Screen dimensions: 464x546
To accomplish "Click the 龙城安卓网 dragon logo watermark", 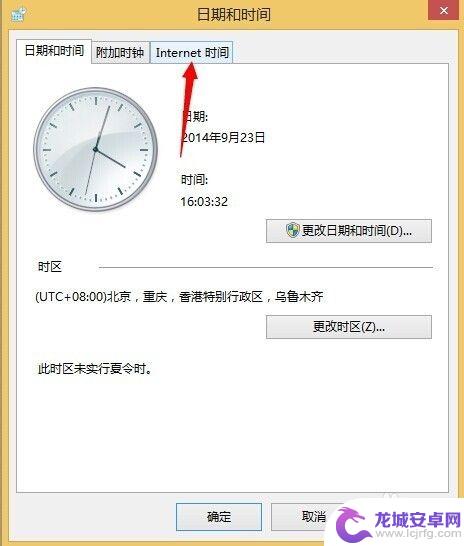I will (x=353, y=524).
